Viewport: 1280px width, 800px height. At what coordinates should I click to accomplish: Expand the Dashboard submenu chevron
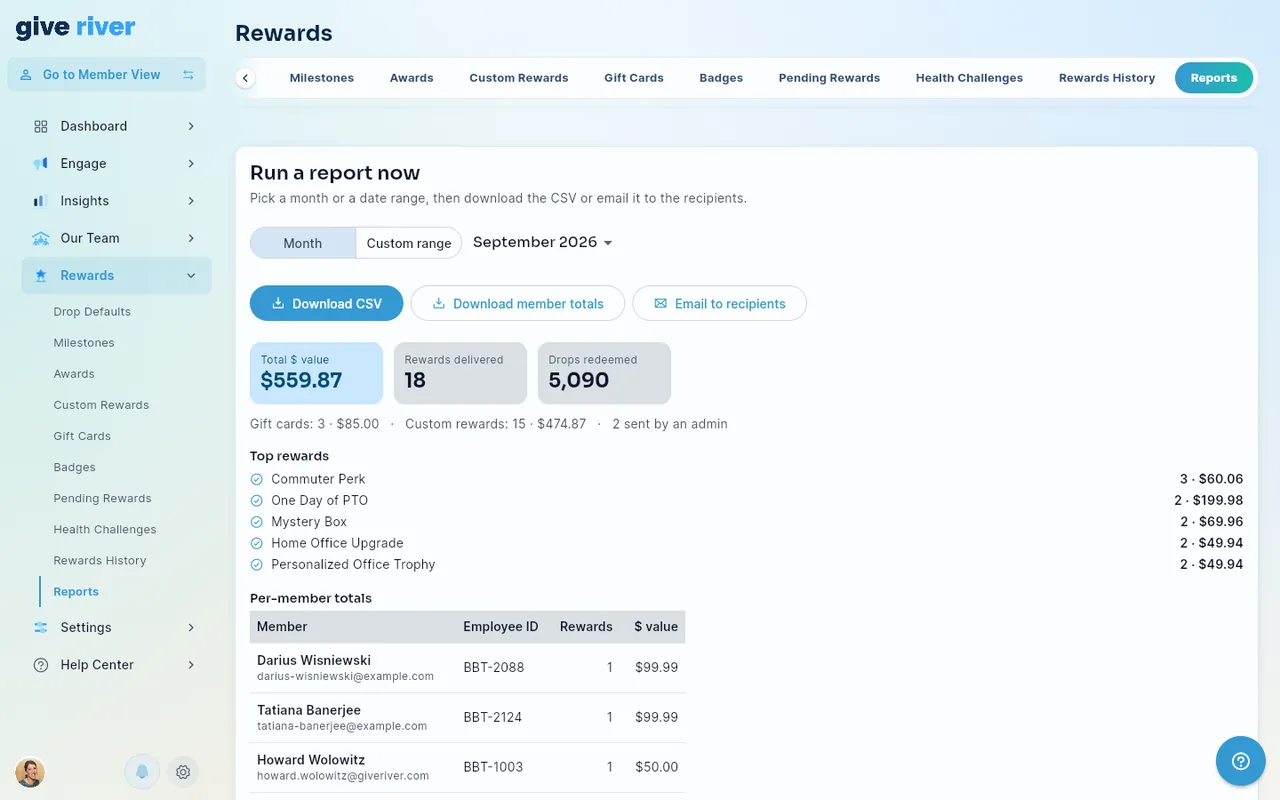pos(191,126)
